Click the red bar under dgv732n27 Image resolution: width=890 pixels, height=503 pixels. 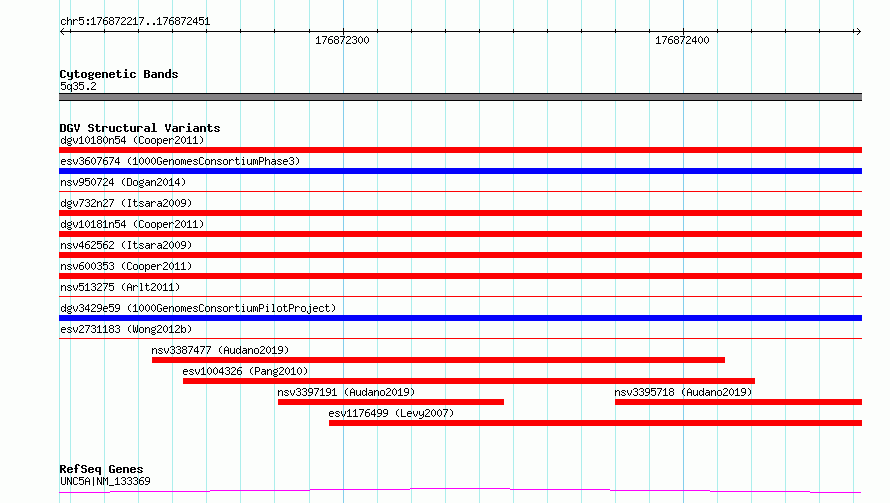[460, 213]
